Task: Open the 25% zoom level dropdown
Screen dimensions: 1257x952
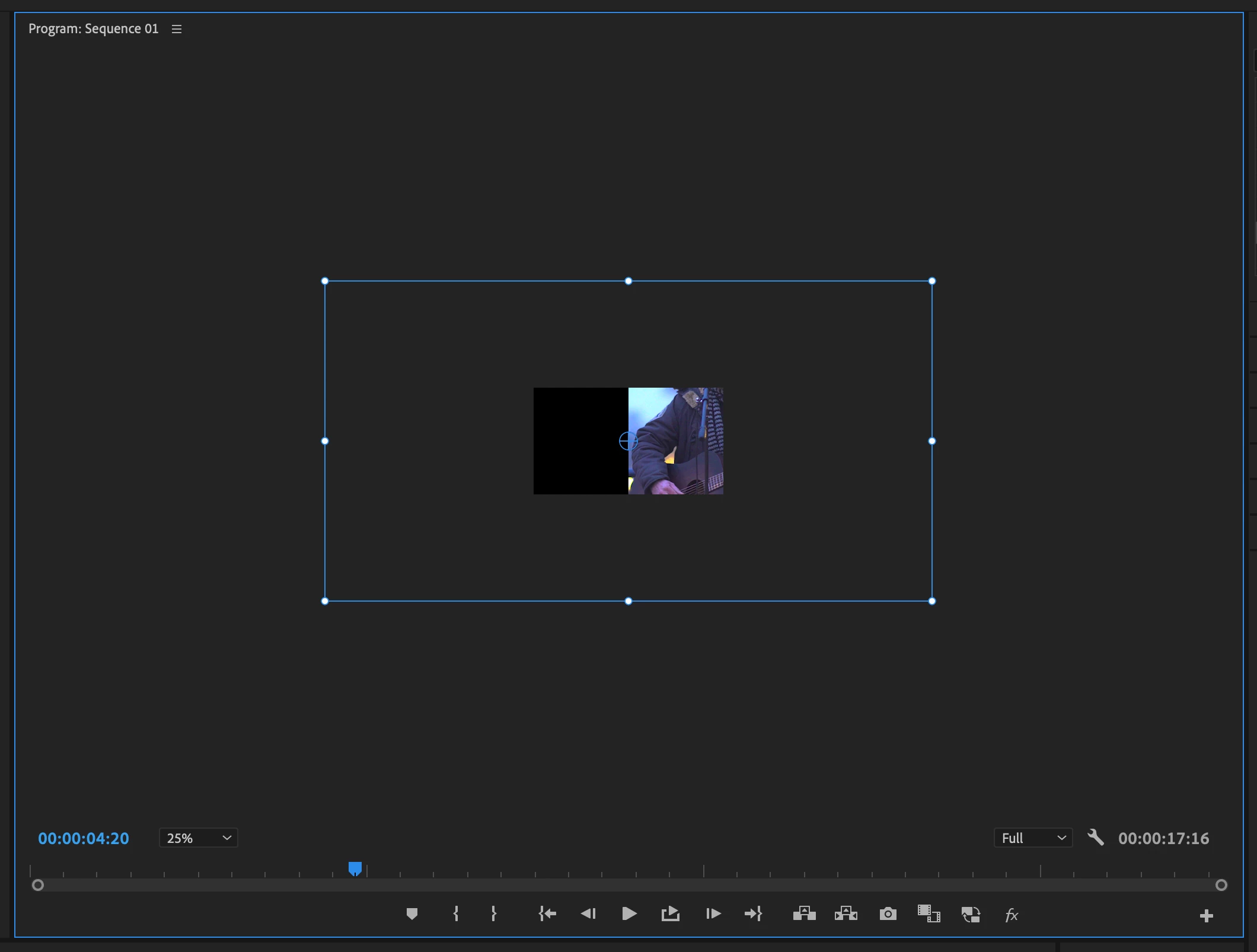Action: point(198,838)
